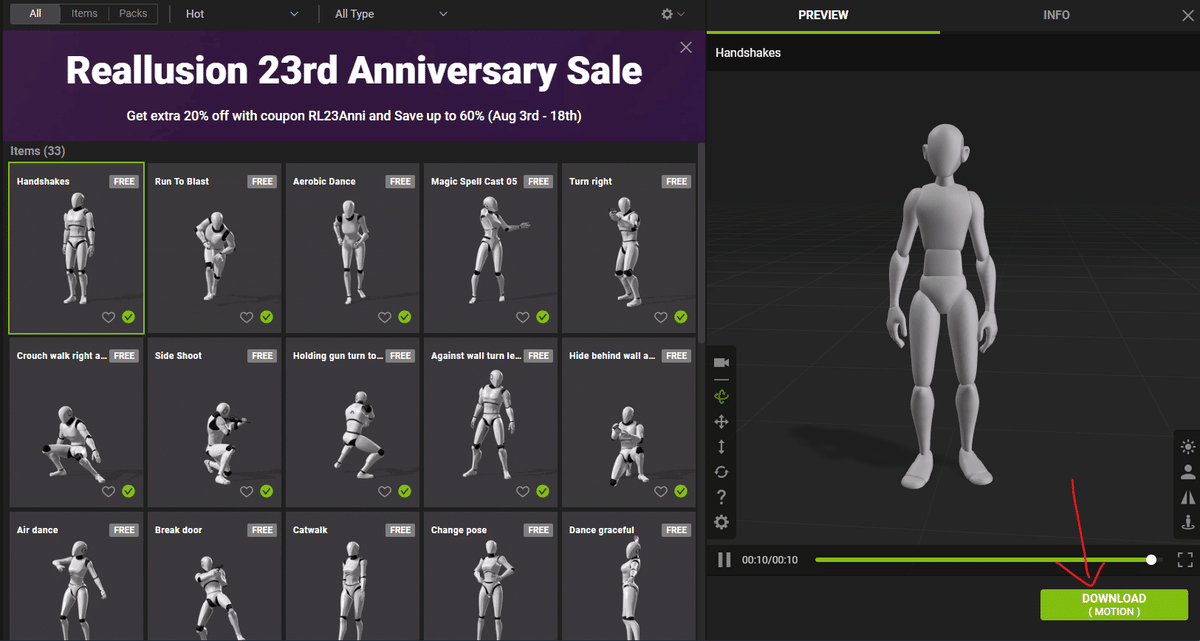This screenshot has width=1200, height=641.
Task: Open the Hot sorting dropdown
Action: click(243, 14)
